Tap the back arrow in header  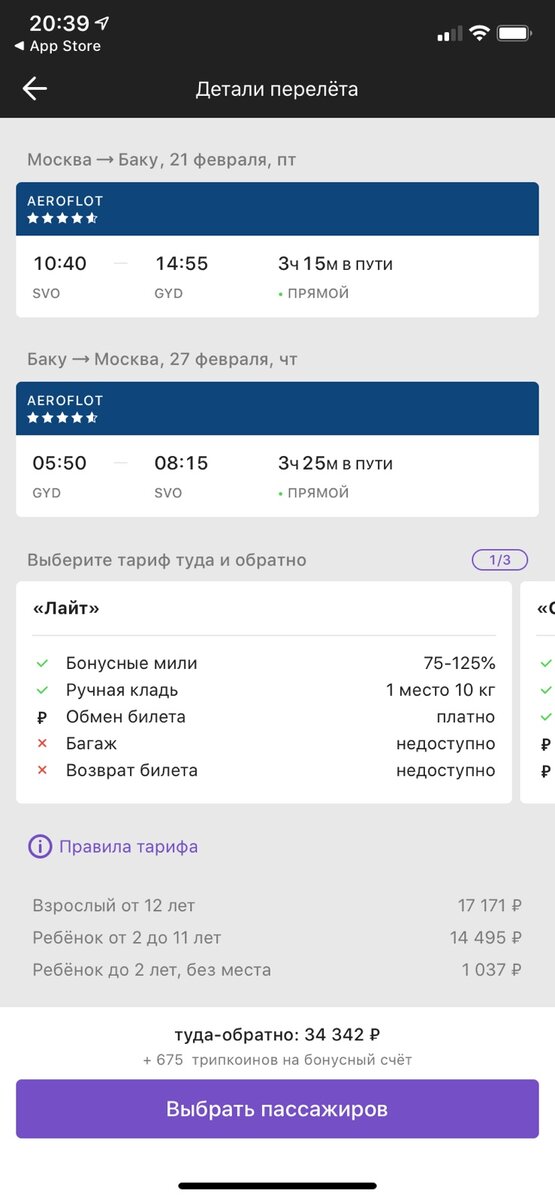point(34,89)
